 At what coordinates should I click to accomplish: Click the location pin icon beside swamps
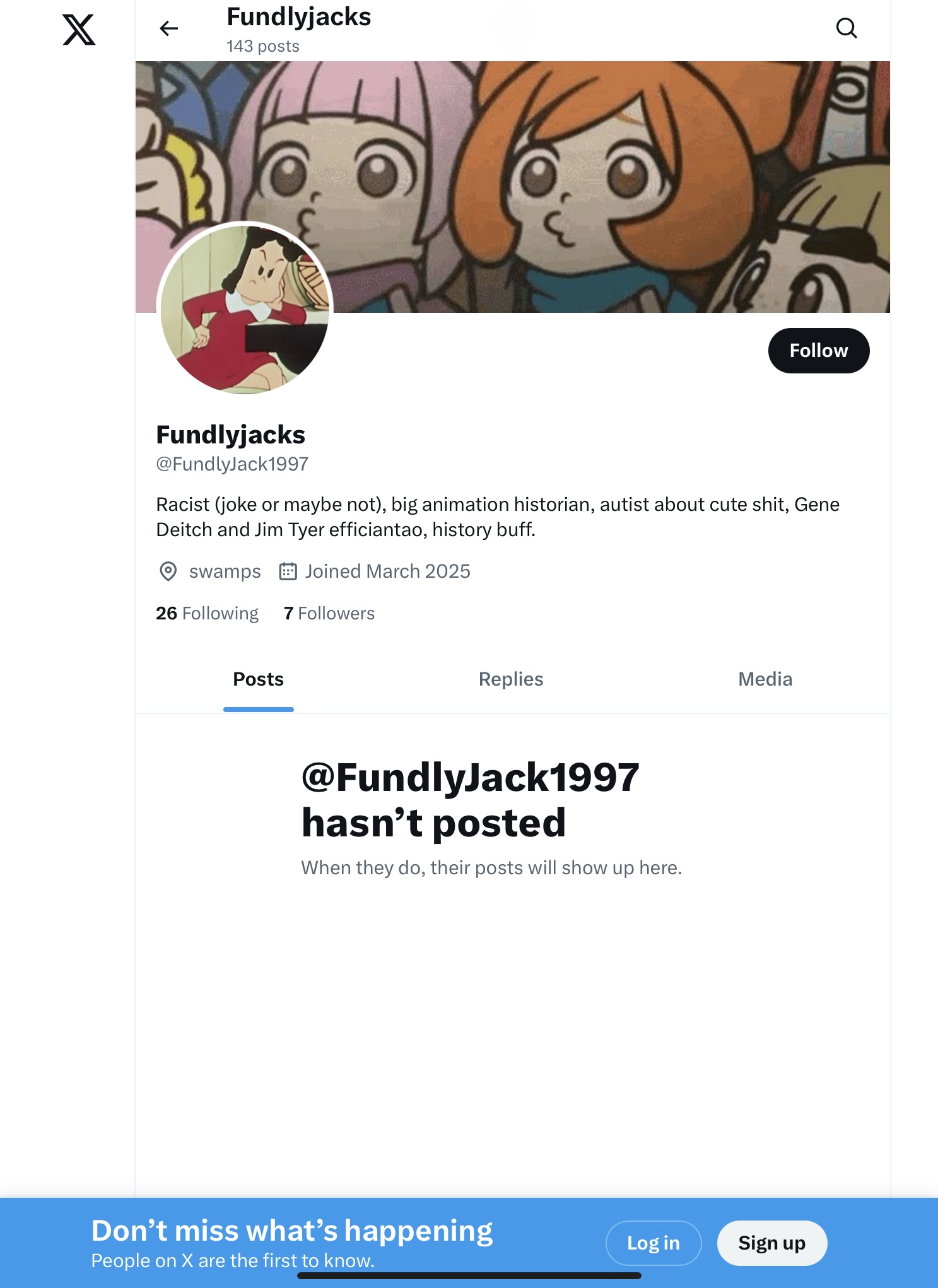point(168,571)
